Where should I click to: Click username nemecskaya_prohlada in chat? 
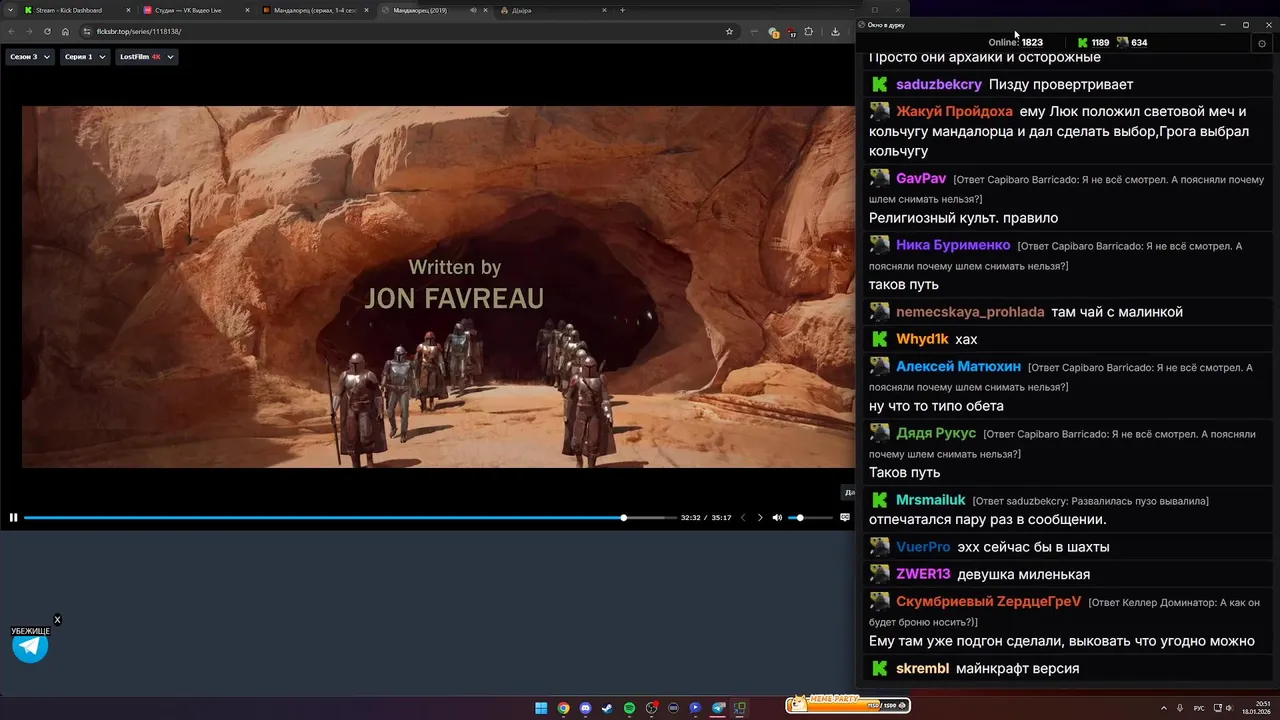coord(970,312)
